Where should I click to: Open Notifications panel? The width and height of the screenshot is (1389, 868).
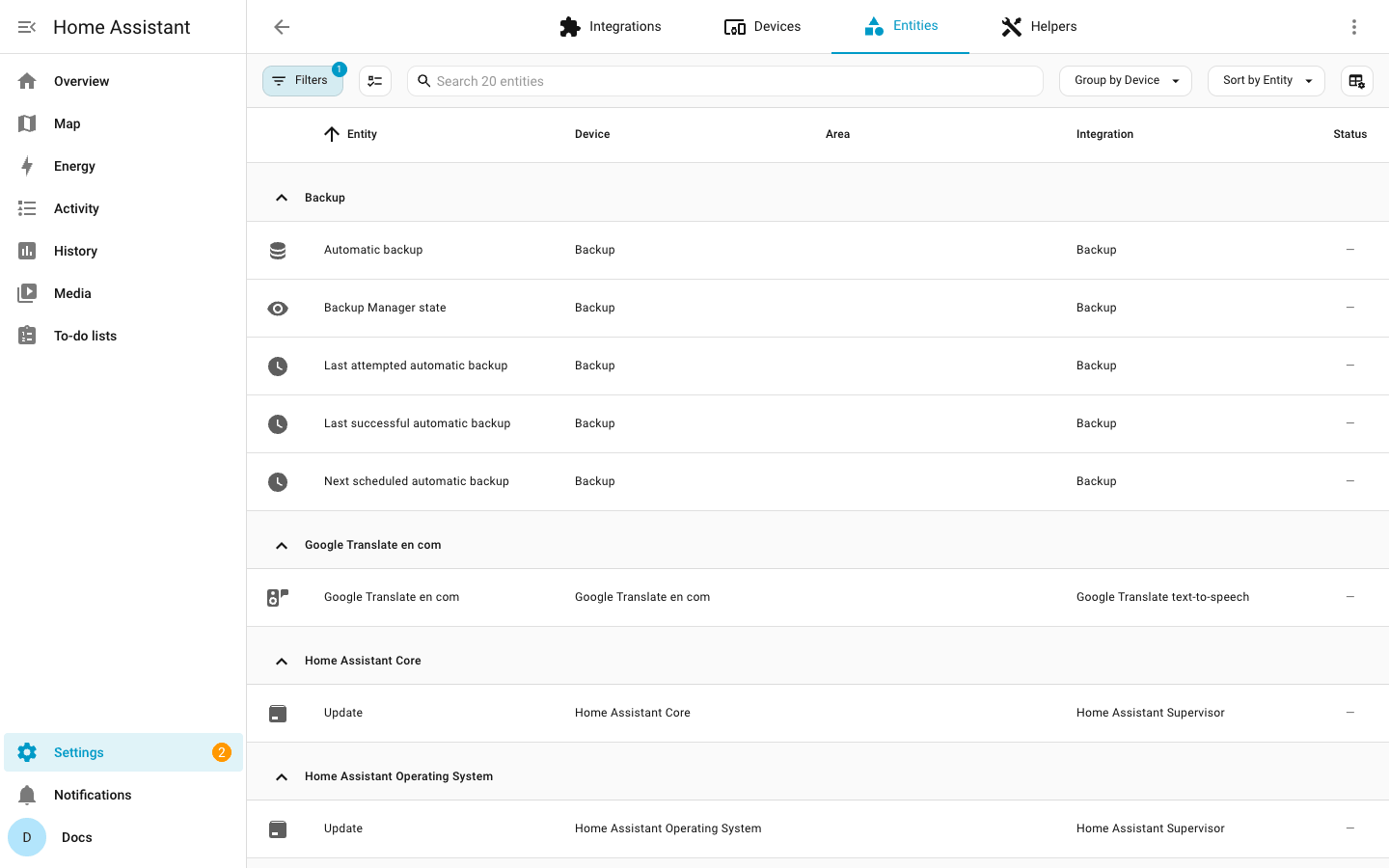click(123, 795)
